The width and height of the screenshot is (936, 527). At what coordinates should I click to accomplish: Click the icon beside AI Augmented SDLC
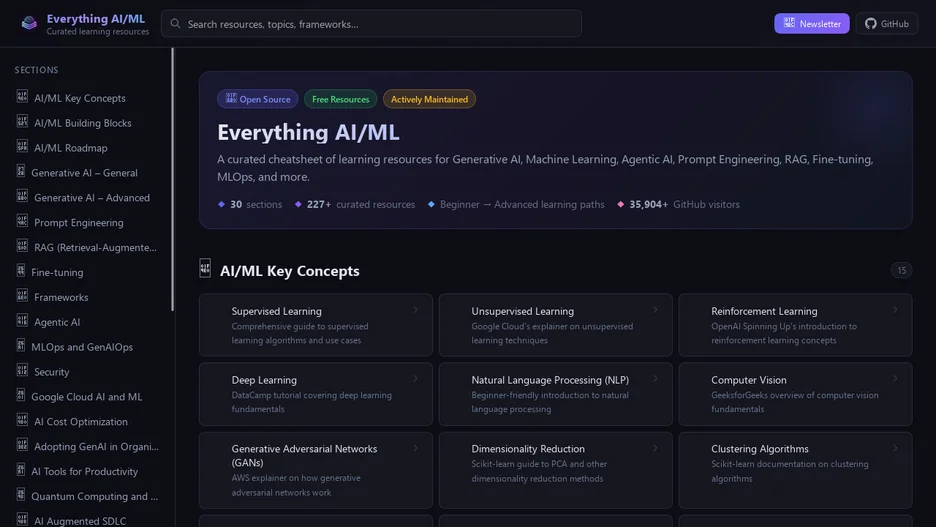[x=22, y=519]
